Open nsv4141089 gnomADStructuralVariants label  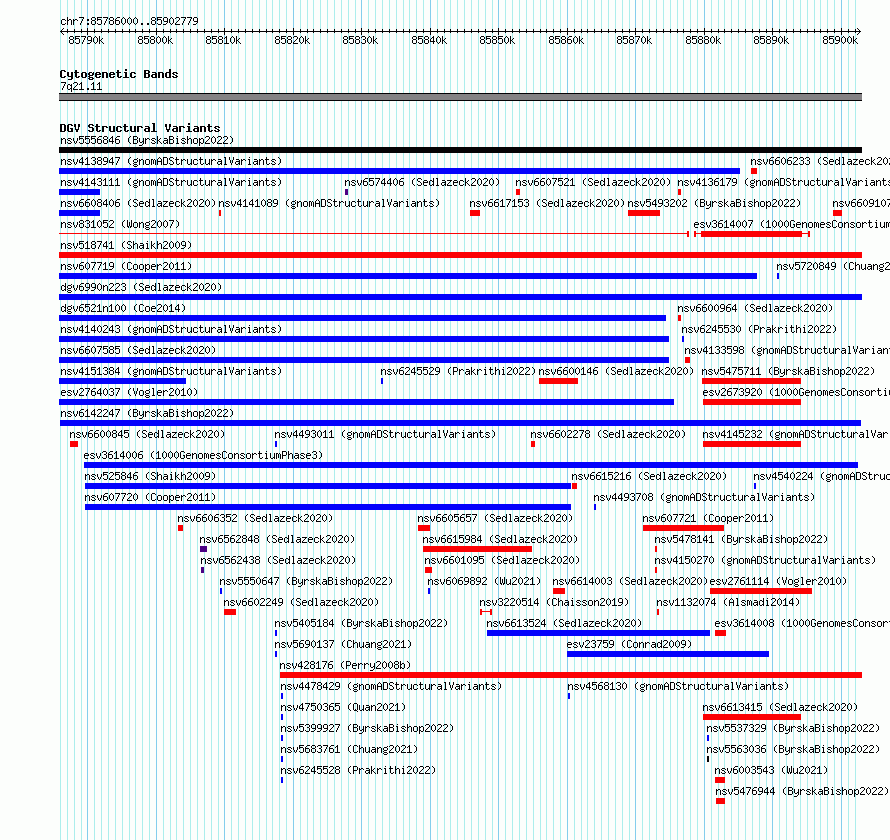click(x=329, y=203)
